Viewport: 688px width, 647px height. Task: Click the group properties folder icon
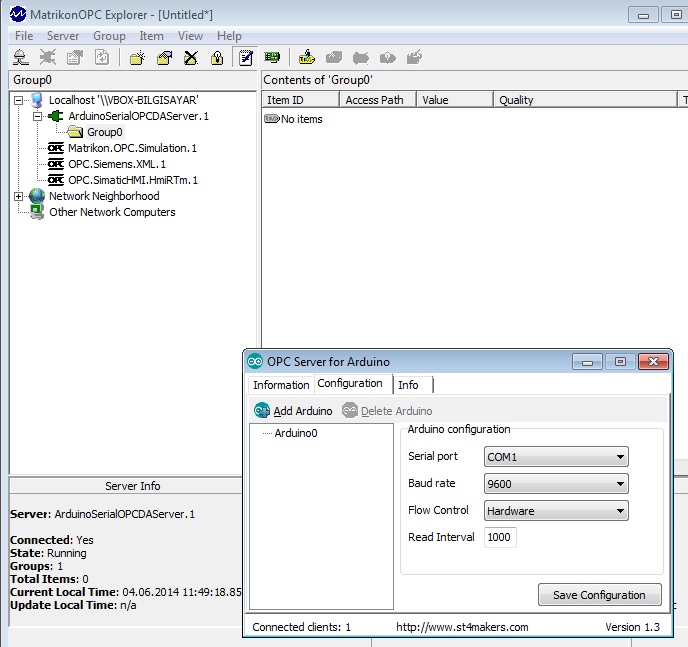[x=165, y=57]
